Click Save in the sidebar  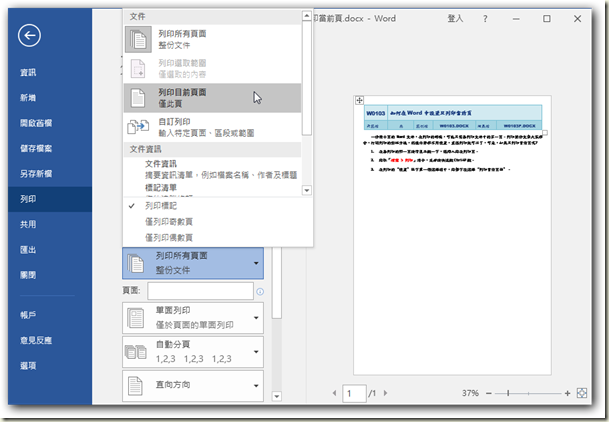[x=50, y=148]
